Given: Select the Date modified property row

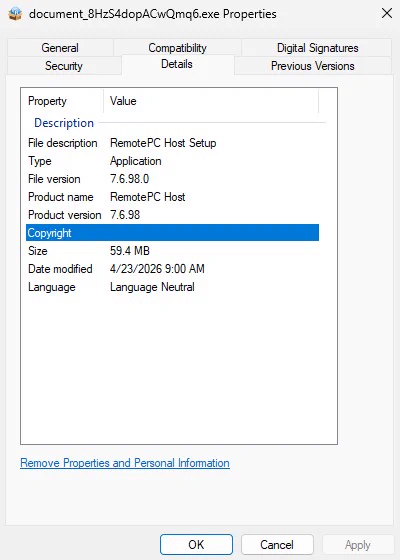Looking at the screenshot, I should (172, 269).
